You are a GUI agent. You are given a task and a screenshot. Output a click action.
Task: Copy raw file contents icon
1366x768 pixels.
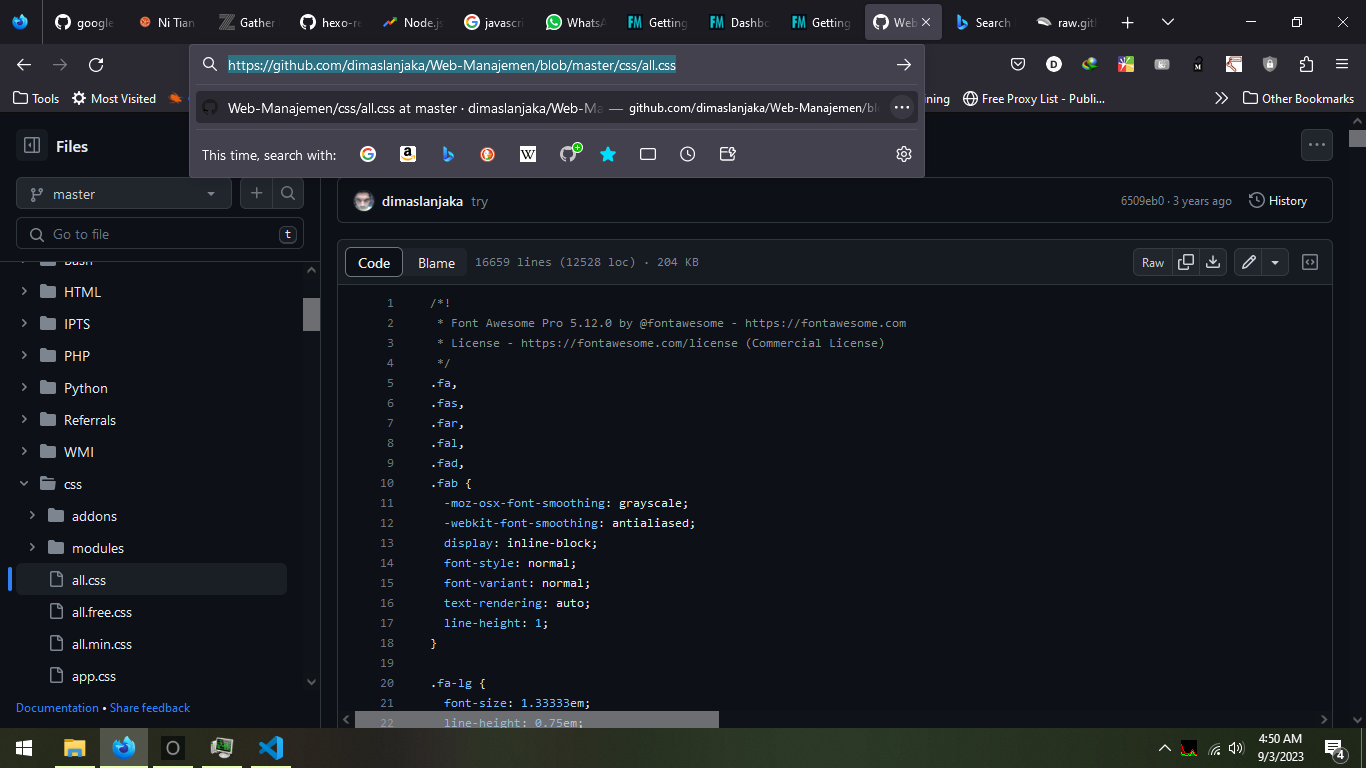click(x=1186, y=262)
